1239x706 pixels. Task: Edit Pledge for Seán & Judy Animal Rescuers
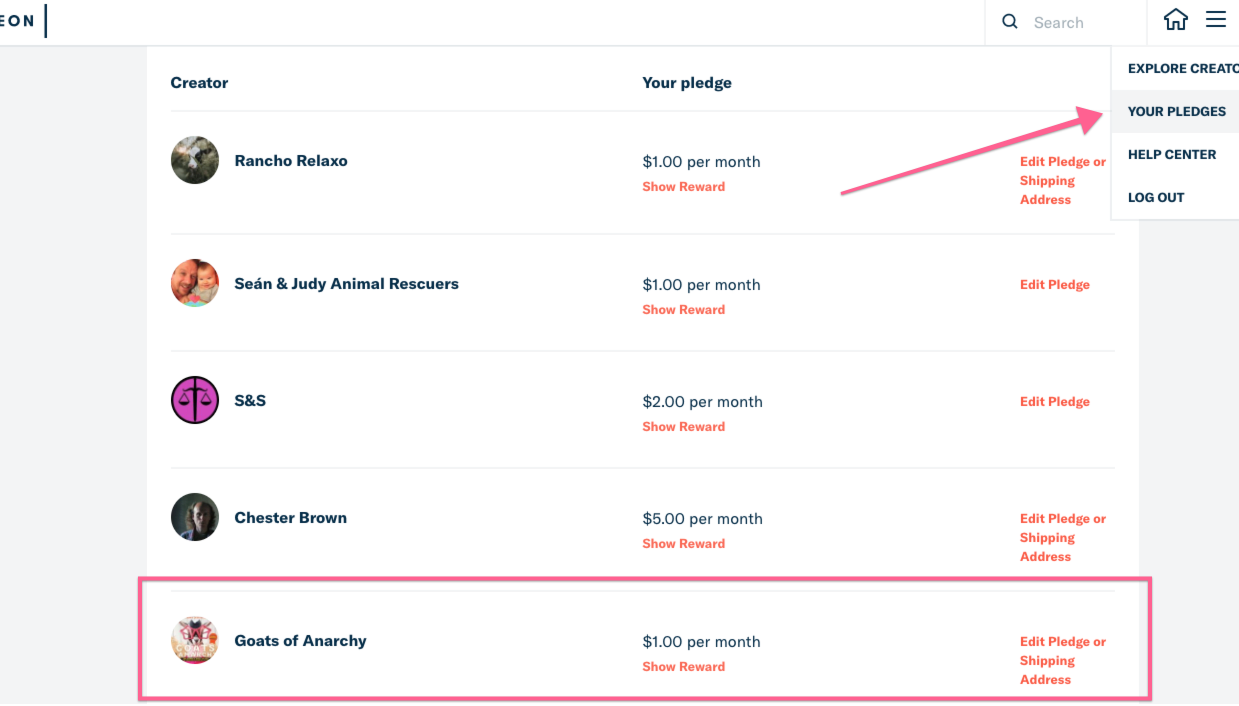click(1054, 285)
